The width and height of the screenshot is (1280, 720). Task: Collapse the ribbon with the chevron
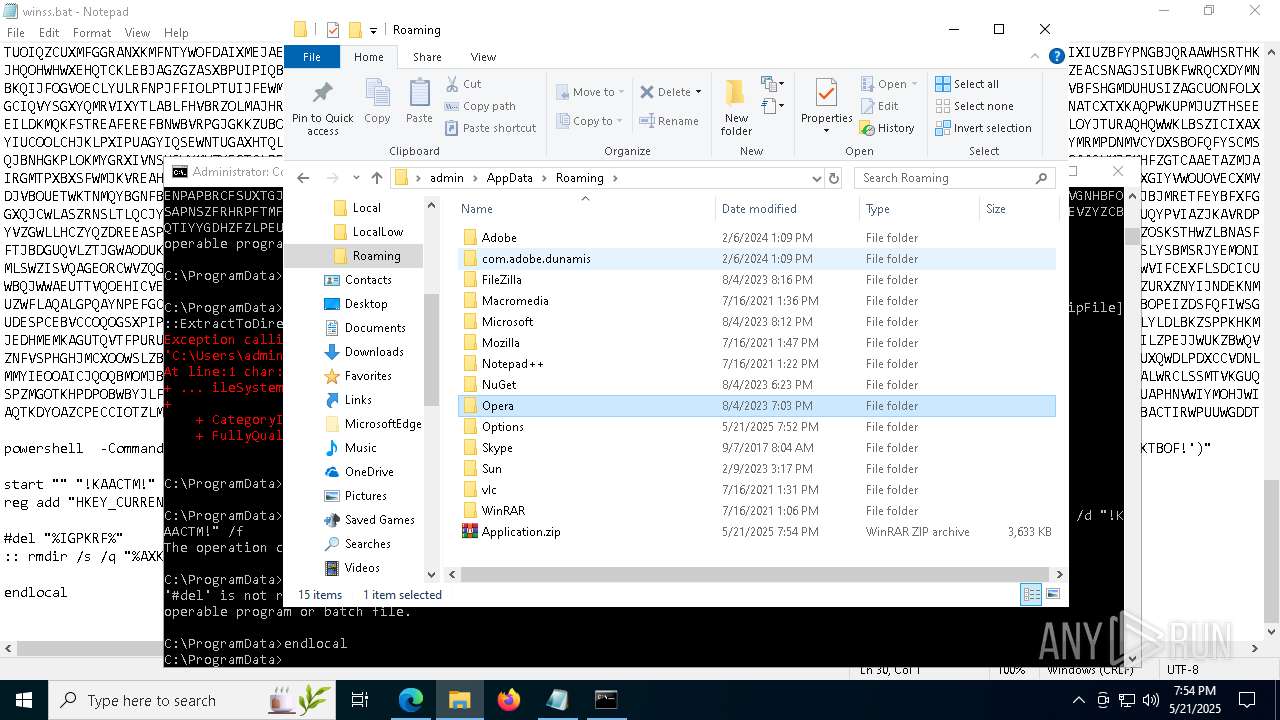coord(1036,57)
